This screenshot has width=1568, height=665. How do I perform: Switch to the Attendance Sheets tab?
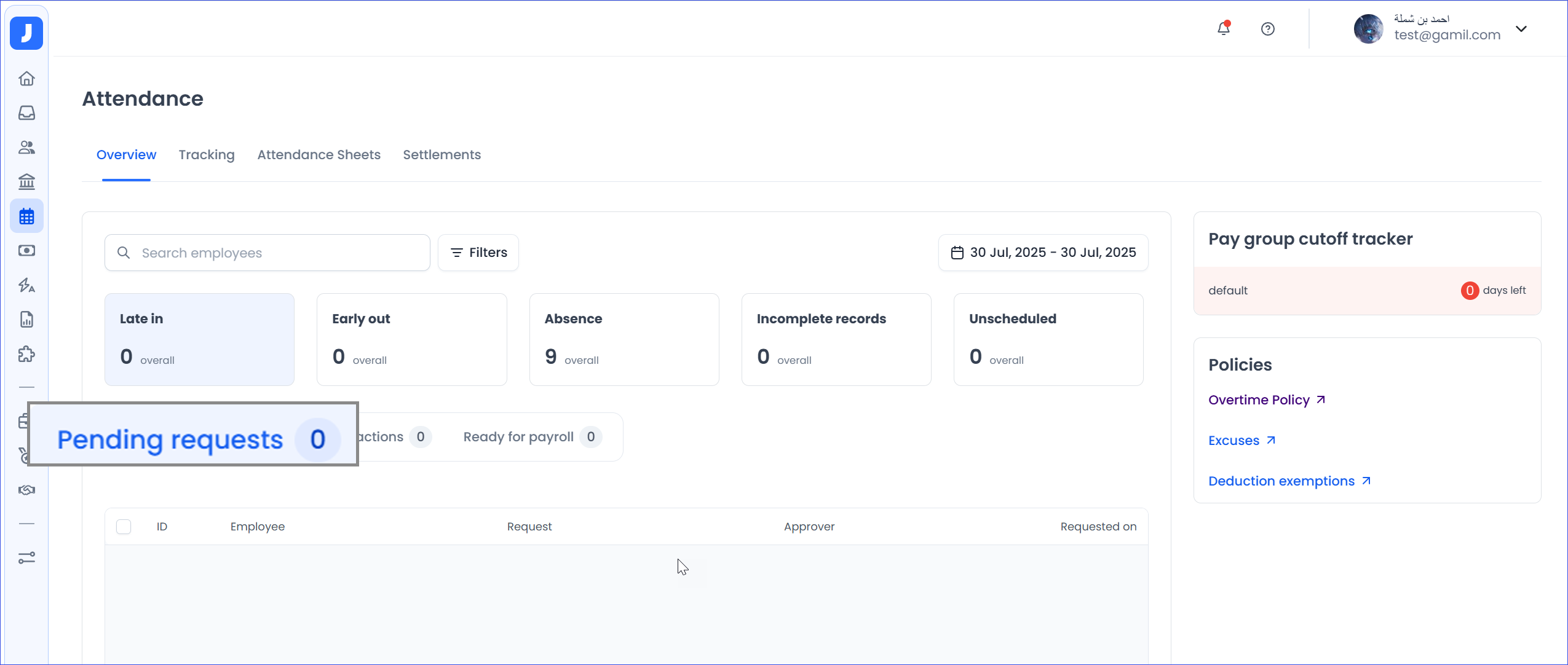pos(319,155)
